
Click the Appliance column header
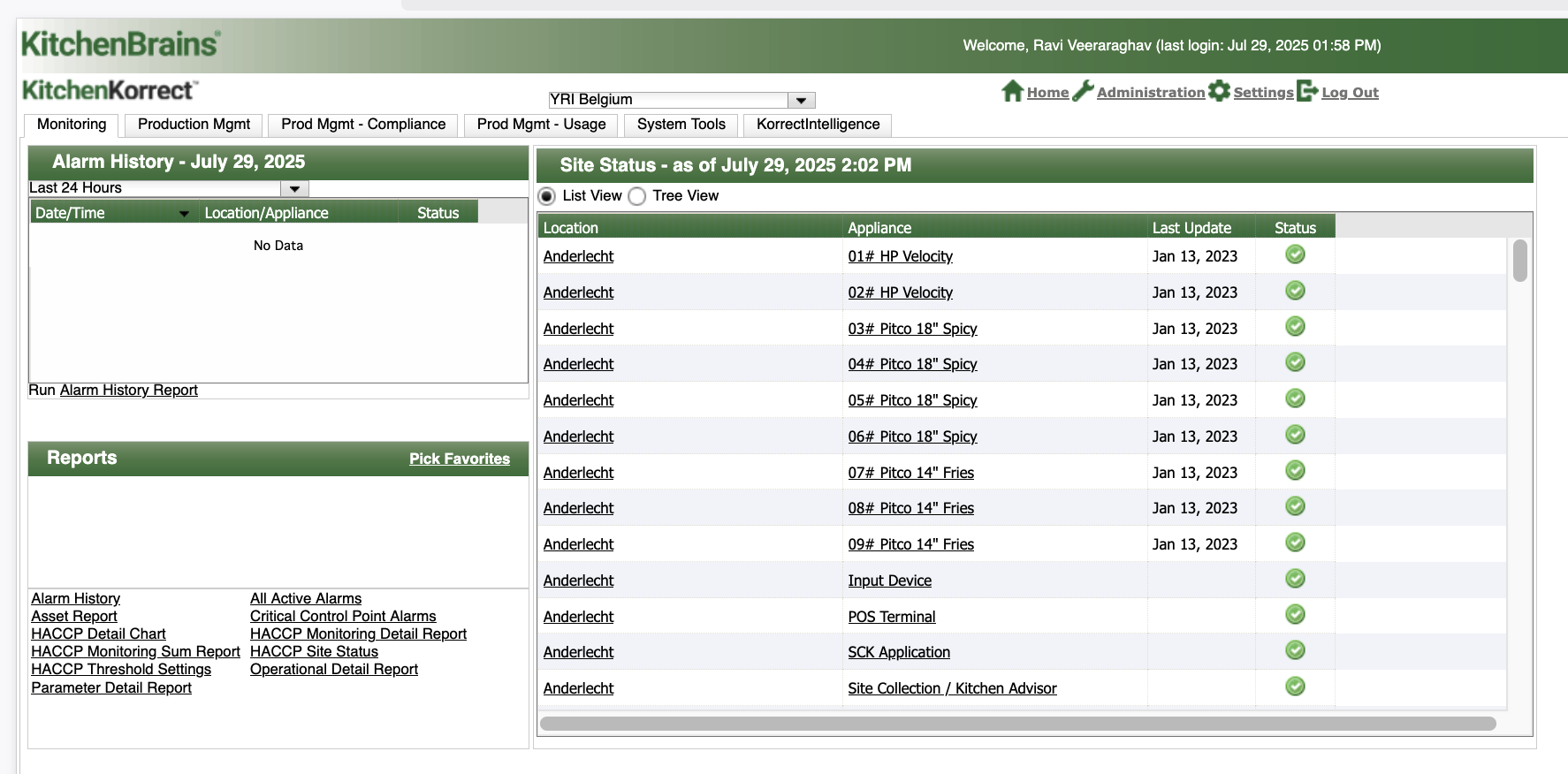click(x=995, y=228)
